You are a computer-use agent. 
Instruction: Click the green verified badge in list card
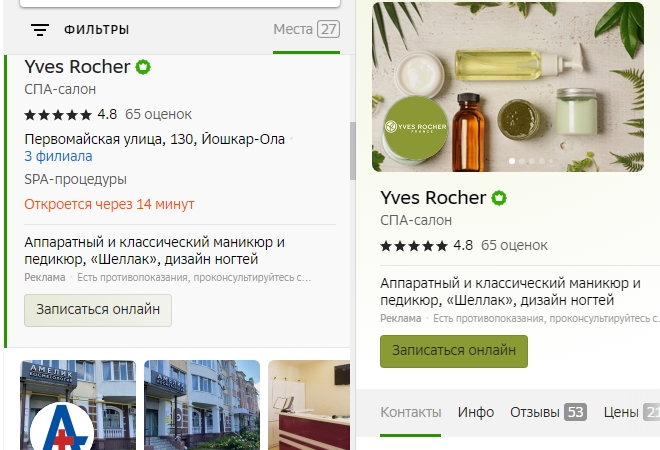(143, 67)
